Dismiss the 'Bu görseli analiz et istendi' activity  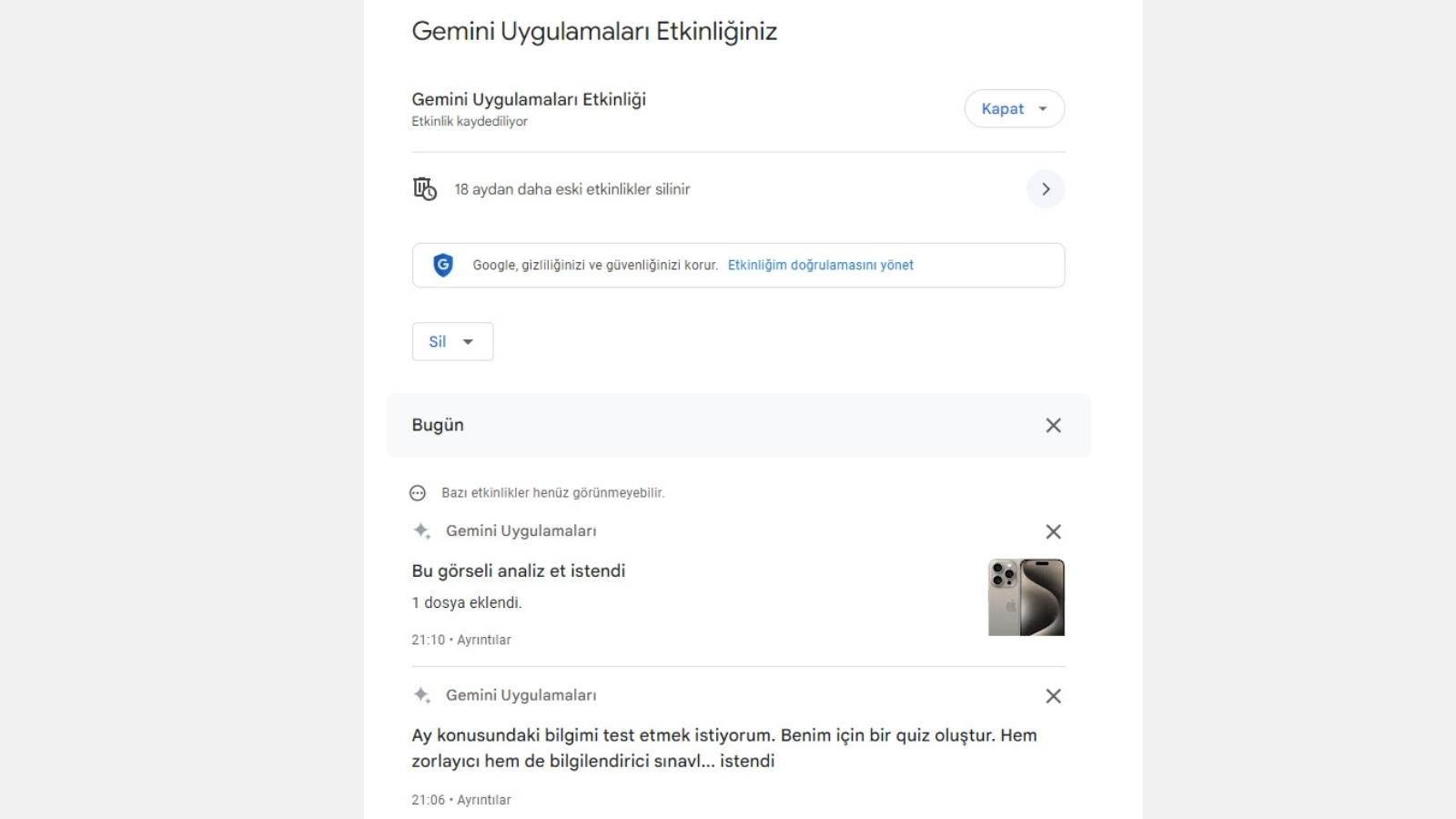[1053, 531]
